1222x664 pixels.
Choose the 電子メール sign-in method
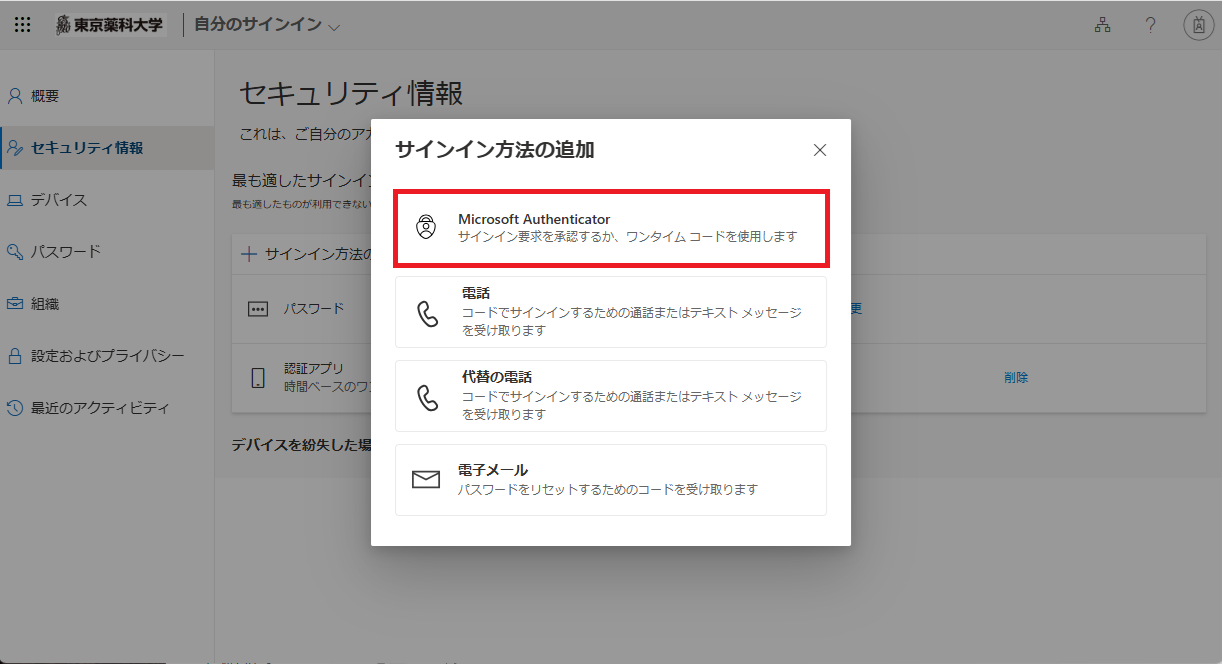tap(610, 479)
